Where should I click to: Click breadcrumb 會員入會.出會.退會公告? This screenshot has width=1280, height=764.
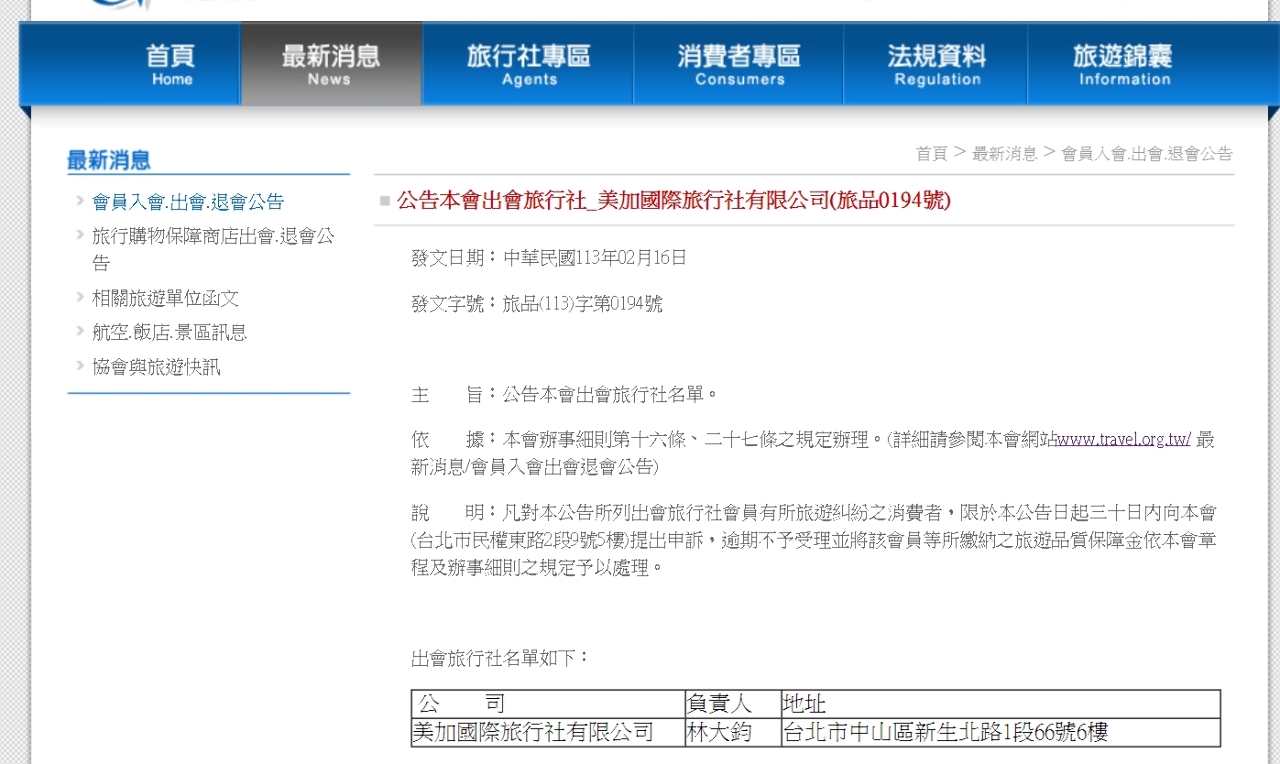[1147, 153]
